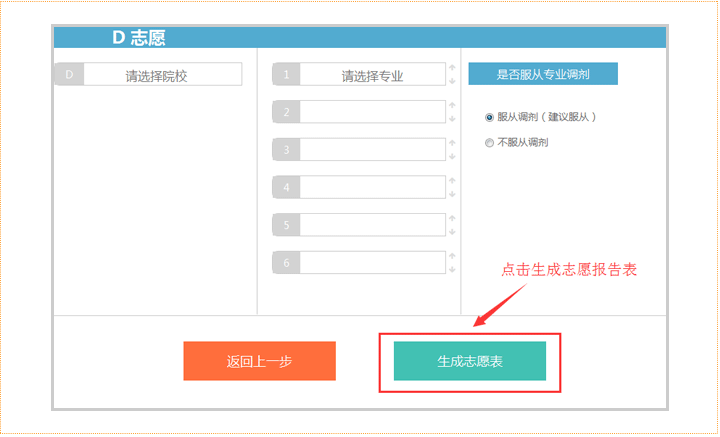Click 生成志愿表 button
This screenshot has width=720, height=437.
pyautogui.click(x=470, y=361)
